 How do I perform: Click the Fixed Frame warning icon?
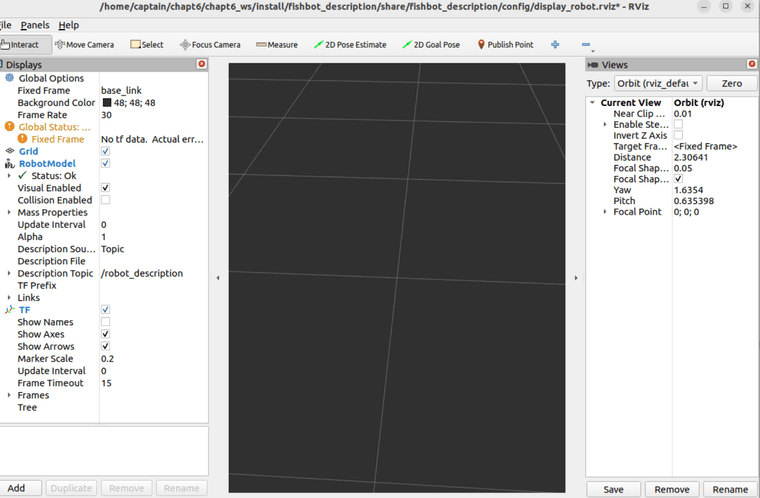22,139
